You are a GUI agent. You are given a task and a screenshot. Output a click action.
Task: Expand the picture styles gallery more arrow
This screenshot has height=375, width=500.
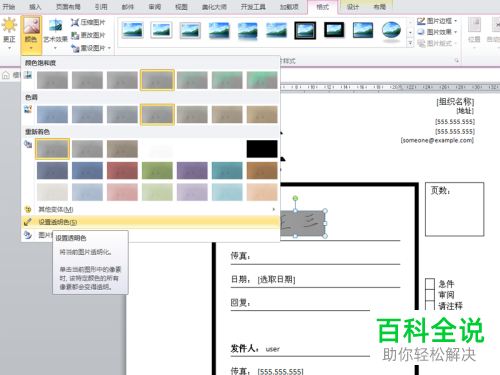pyautogui.click(x=410, y=43)
